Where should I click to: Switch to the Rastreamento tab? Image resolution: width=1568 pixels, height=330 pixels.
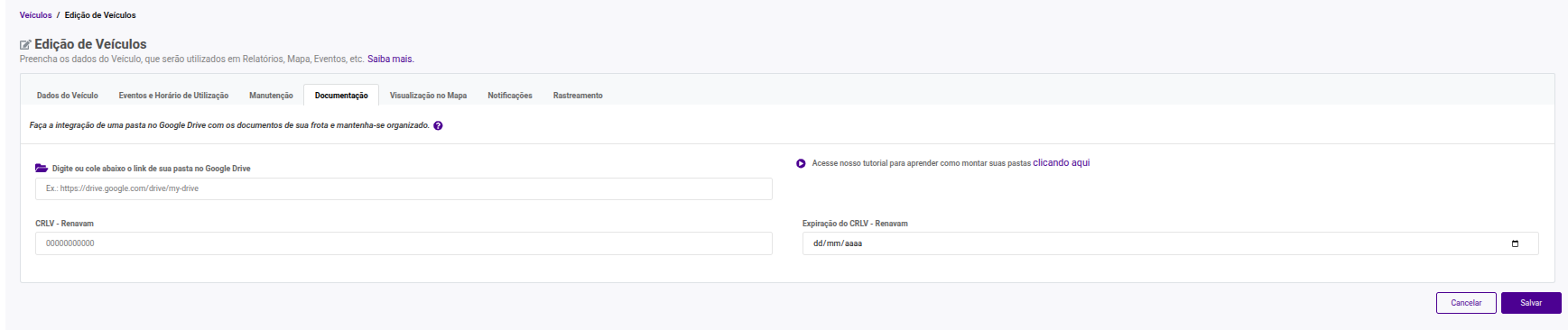pyautogui.click(x=578, y=96)
